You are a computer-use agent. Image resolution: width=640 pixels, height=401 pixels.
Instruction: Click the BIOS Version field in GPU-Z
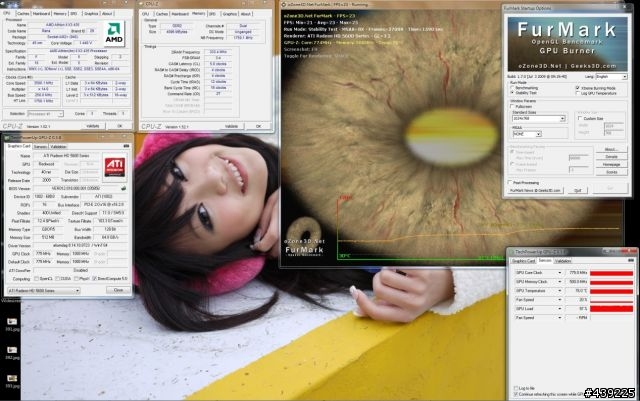tap(76, 188)
